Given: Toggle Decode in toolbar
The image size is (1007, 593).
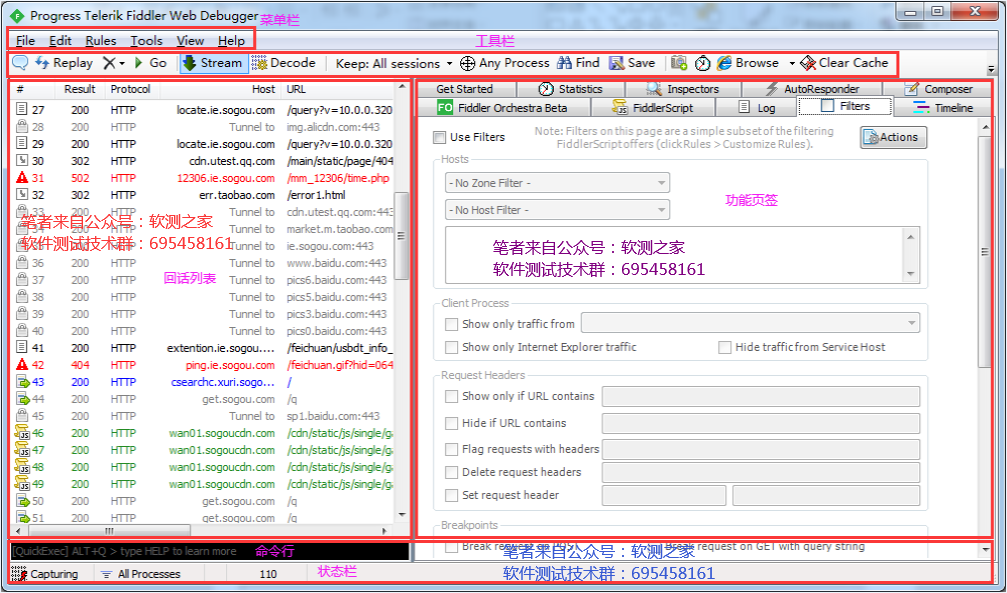Looking at the screenshot, I should point(283,63).
